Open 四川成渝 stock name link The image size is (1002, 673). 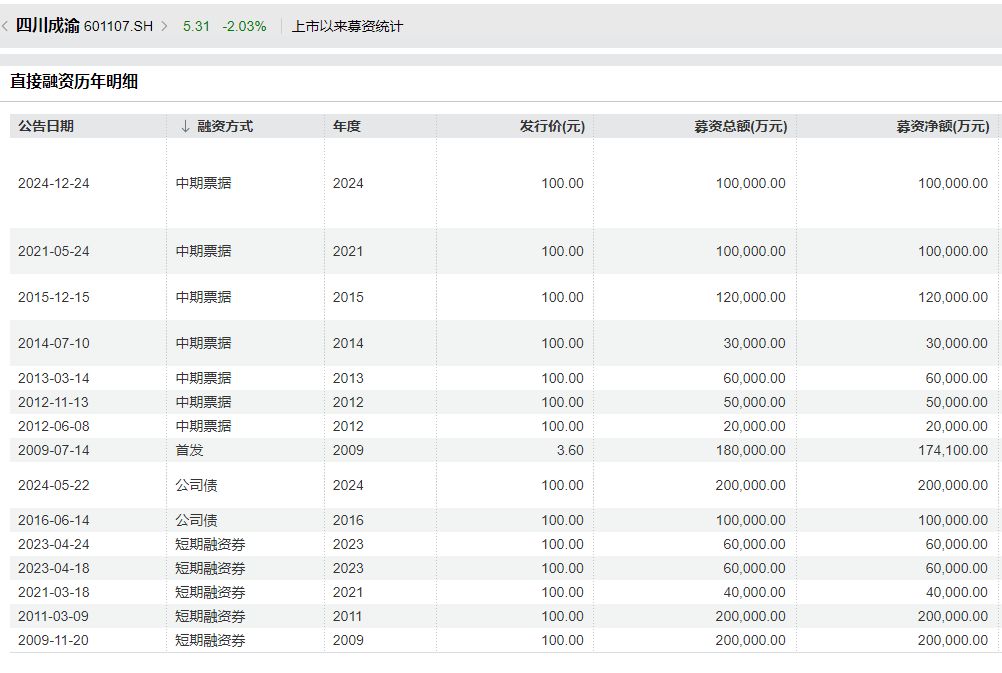click(47, 26)
